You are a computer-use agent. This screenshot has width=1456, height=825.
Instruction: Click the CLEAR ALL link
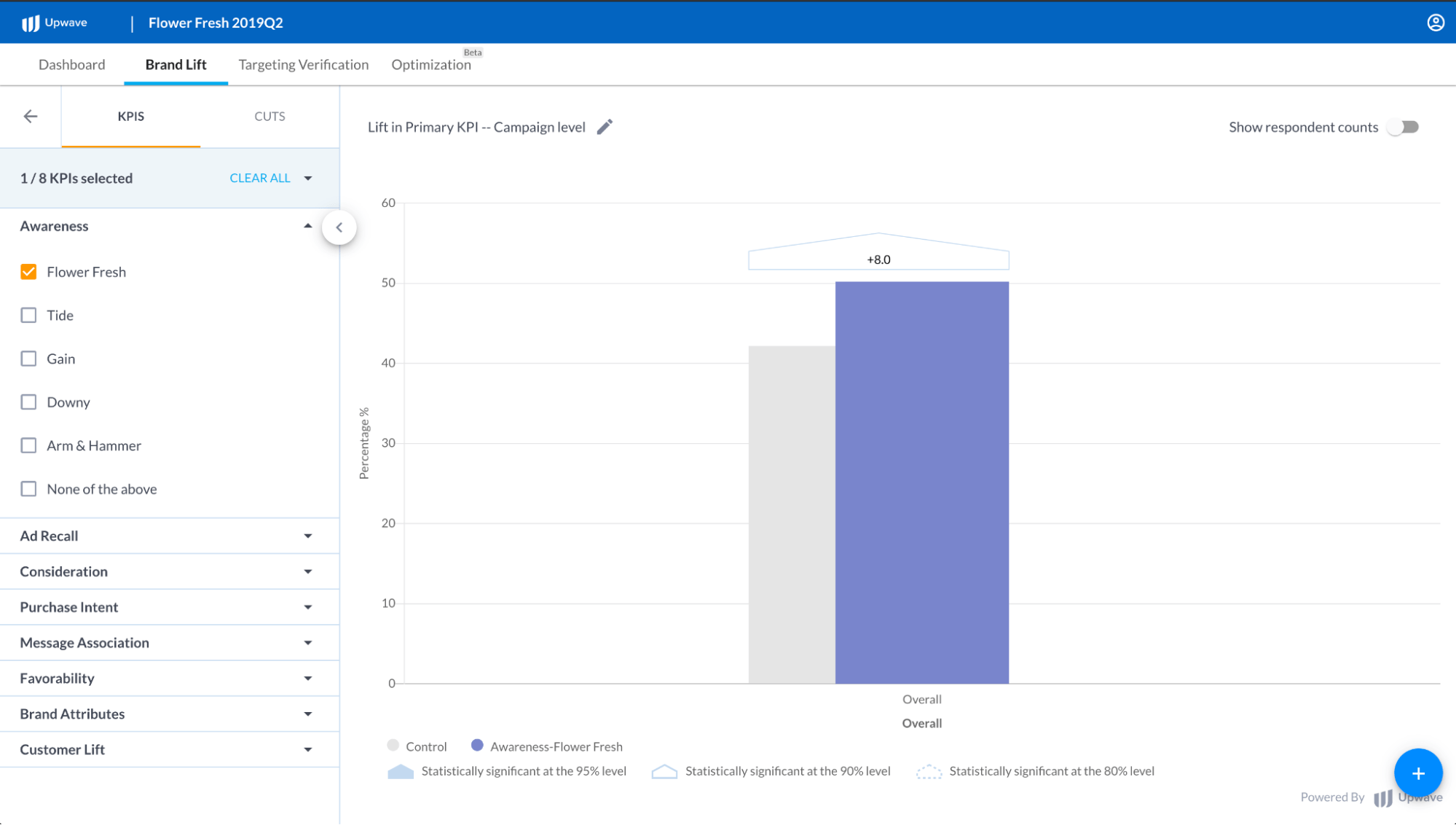click(x=260, y=178)
